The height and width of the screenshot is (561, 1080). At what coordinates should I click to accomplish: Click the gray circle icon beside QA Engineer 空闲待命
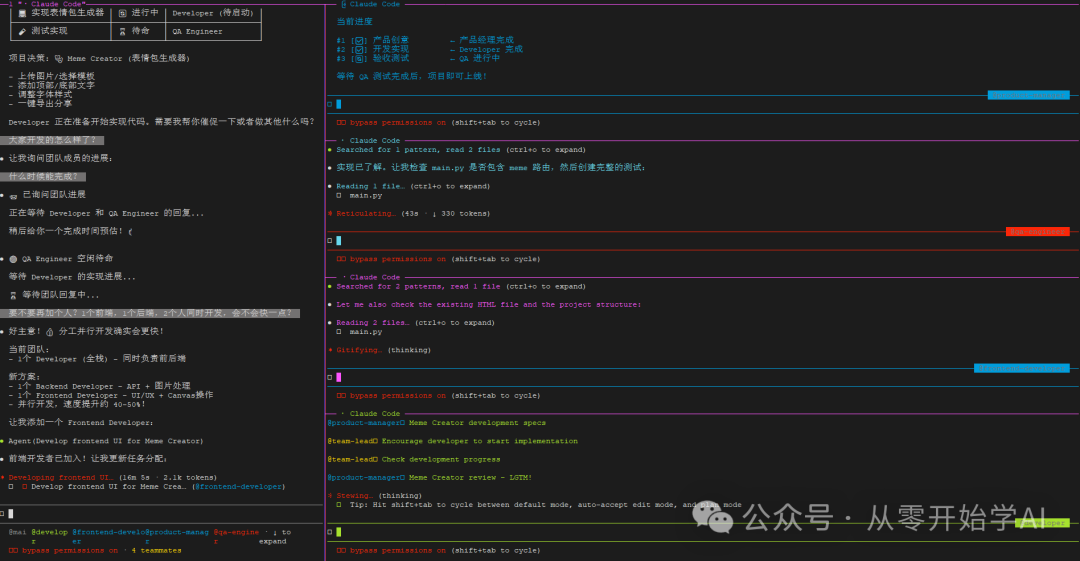[13, 258]
